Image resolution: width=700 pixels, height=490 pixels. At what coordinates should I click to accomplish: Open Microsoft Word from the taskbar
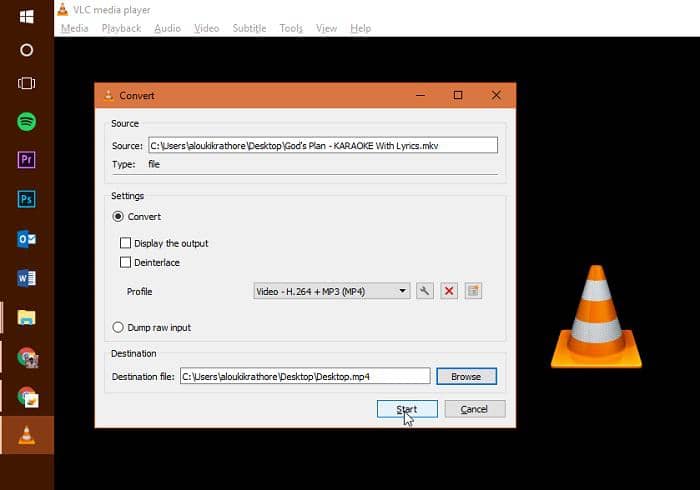click(x=27, y=277)
